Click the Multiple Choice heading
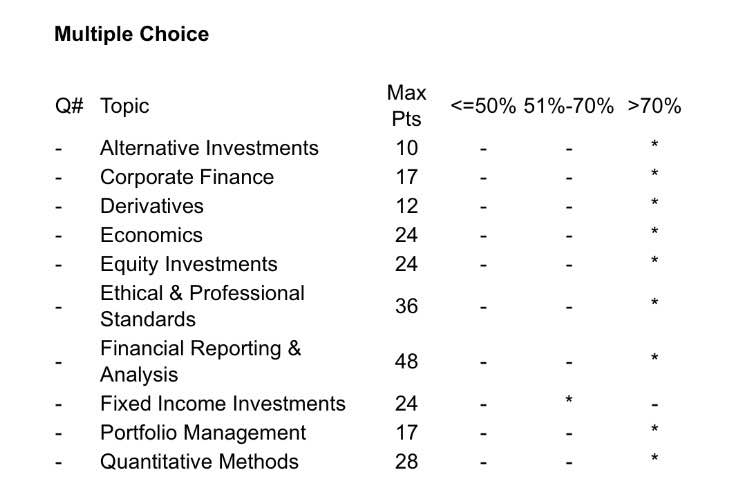The width and height of the screenshot is (750, 501). point(131,34)
